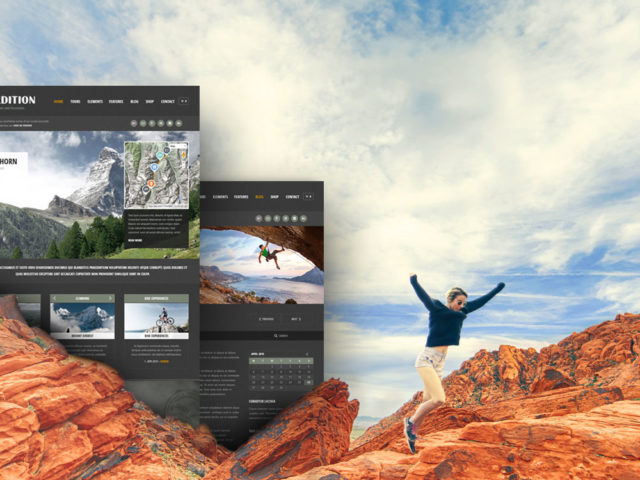Image resolution: width=640 pixels, height=480 pixels.
Task: Click the orange map marker pin
Action: (151, 184)
